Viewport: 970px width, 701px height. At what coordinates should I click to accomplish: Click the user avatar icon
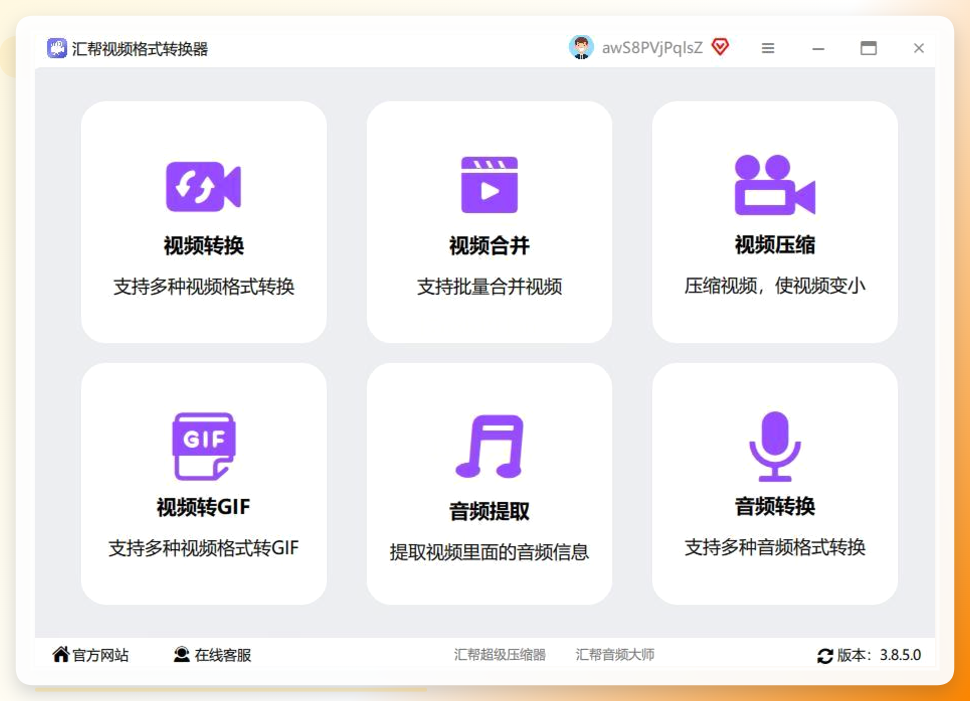coord(581,48)
